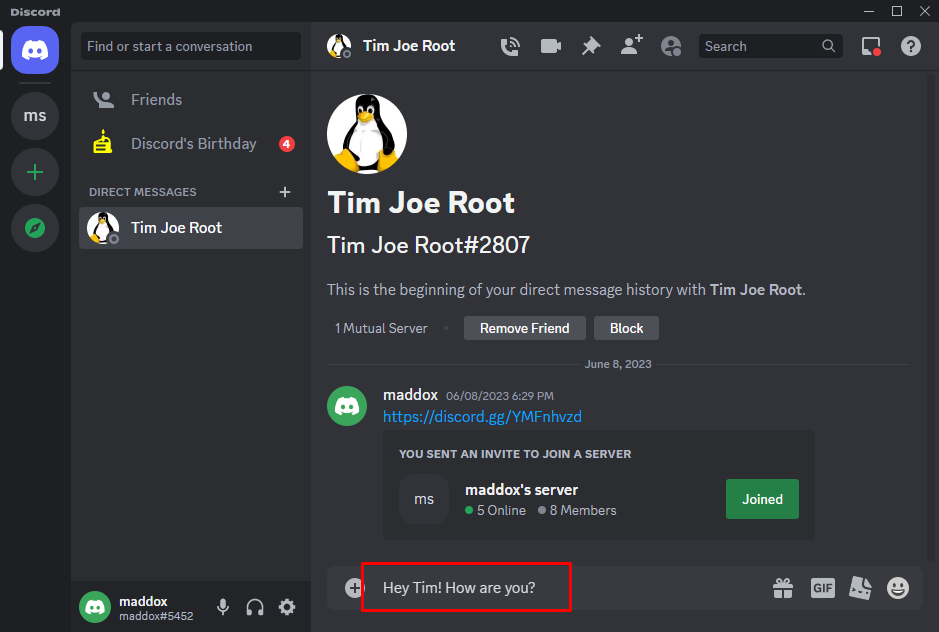
Task: Click the search magnifier icon
Action: (x=828, y=46)
